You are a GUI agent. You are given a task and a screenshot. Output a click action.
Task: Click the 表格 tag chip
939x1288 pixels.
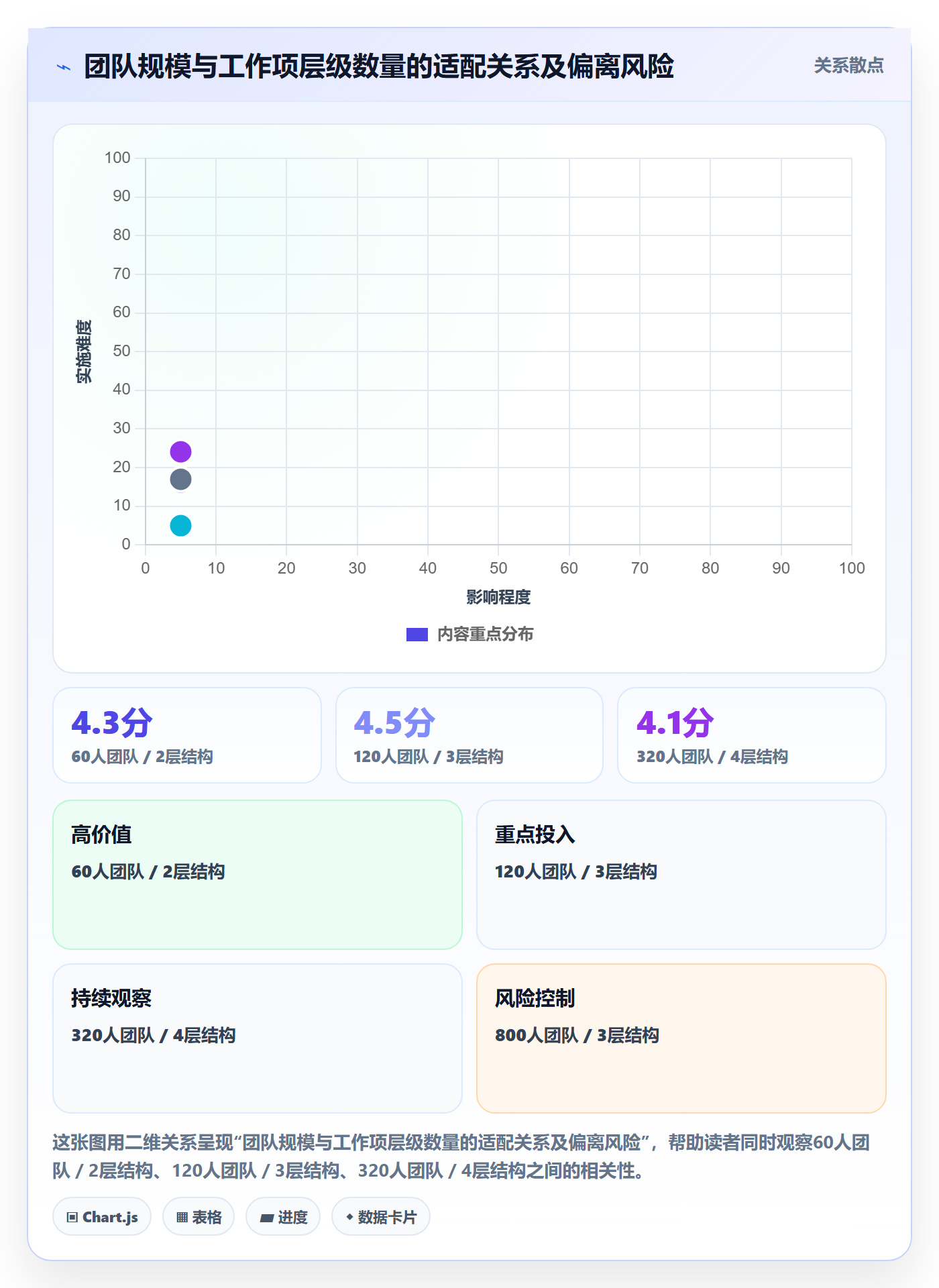click(x=199, y=1217)
